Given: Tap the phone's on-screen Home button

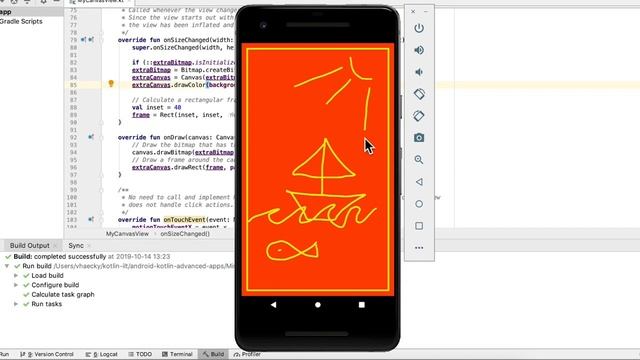Looking at the screenshot, I should click(x=318, y=304).
